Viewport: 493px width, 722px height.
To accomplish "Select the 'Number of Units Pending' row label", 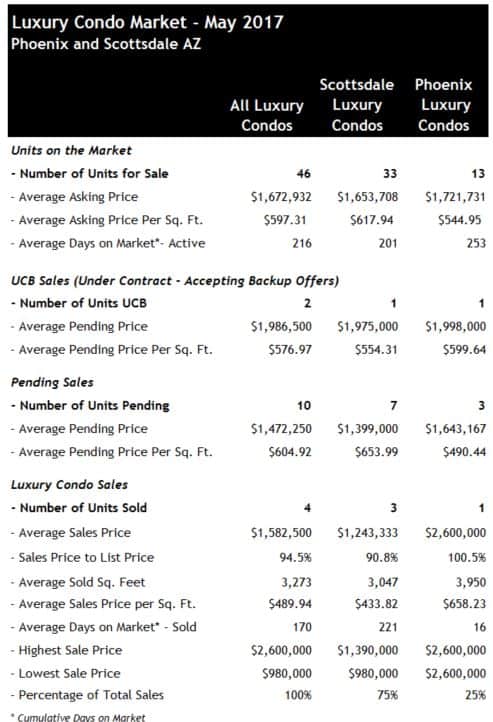I will (x=90, y=406).
